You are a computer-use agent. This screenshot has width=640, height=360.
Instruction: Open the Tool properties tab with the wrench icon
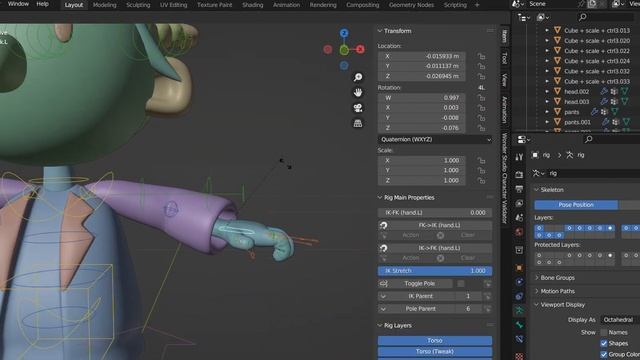[519, 157]
